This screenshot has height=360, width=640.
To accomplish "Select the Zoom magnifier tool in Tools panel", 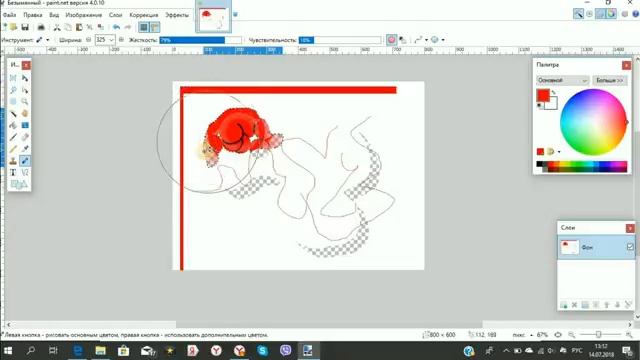I will click(25, 102).
